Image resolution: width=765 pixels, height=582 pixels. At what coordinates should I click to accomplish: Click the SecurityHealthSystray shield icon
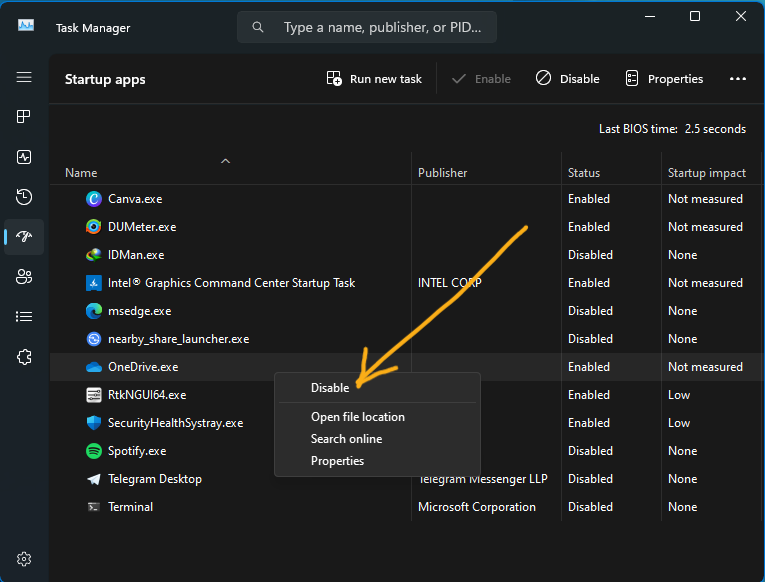coord(94,422)
